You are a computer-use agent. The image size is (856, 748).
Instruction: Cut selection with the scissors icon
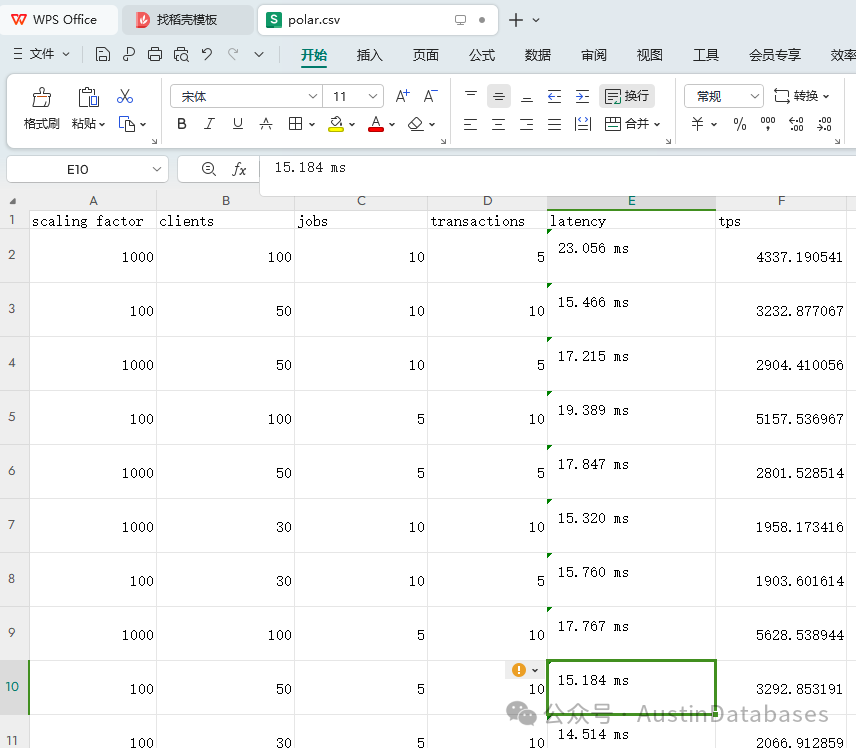pyautogui.click(x=125, y=97)
